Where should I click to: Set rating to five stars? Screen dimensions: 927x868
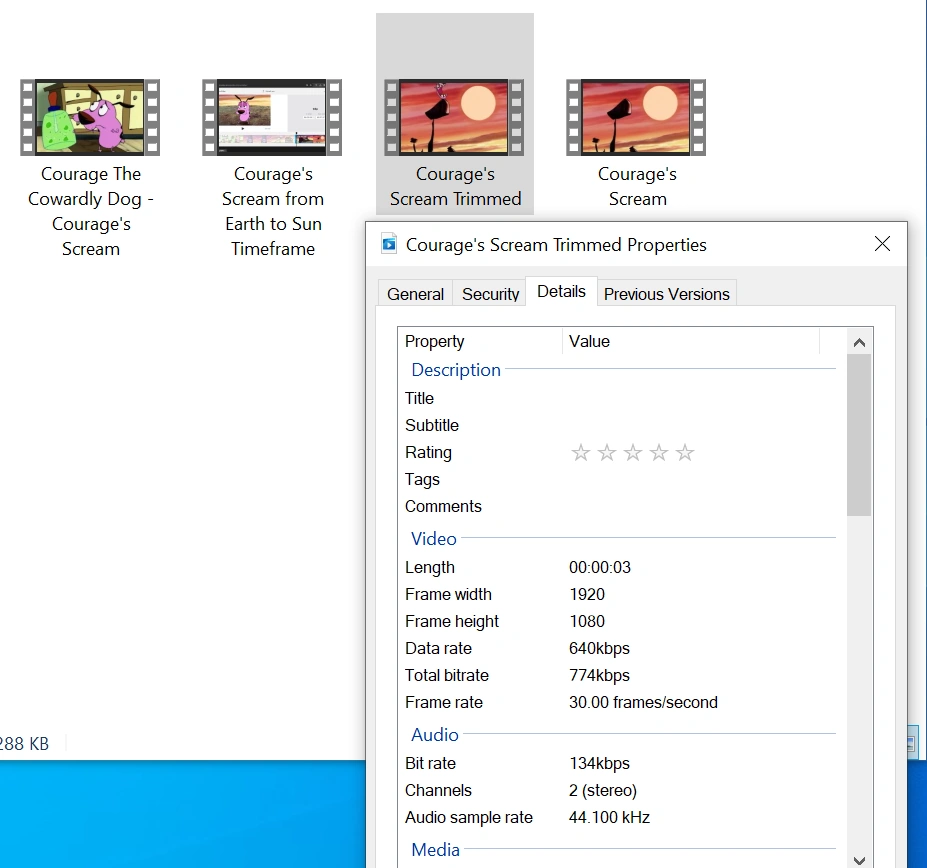685,453
